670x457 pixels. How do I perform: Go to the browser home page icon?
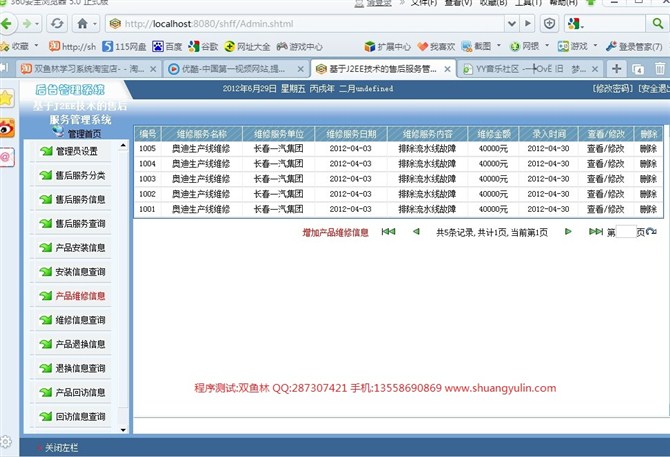(82, 23)
